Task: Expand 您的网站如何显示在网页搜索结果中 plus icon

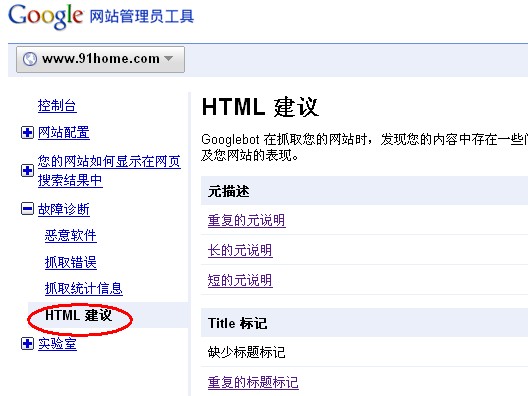Action: click(x=27, y=170)
